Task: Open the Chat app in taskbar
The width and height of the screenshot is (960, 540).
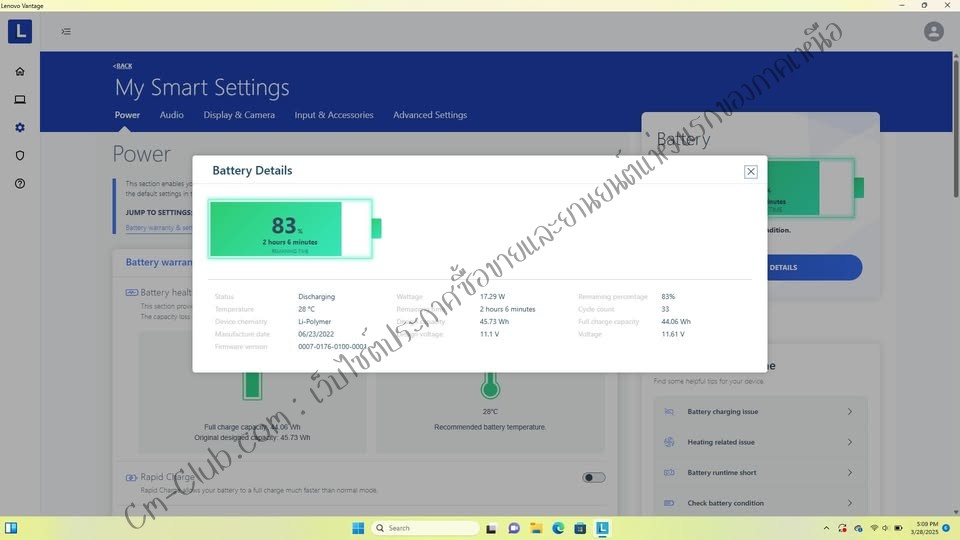Action: [514, 528]
